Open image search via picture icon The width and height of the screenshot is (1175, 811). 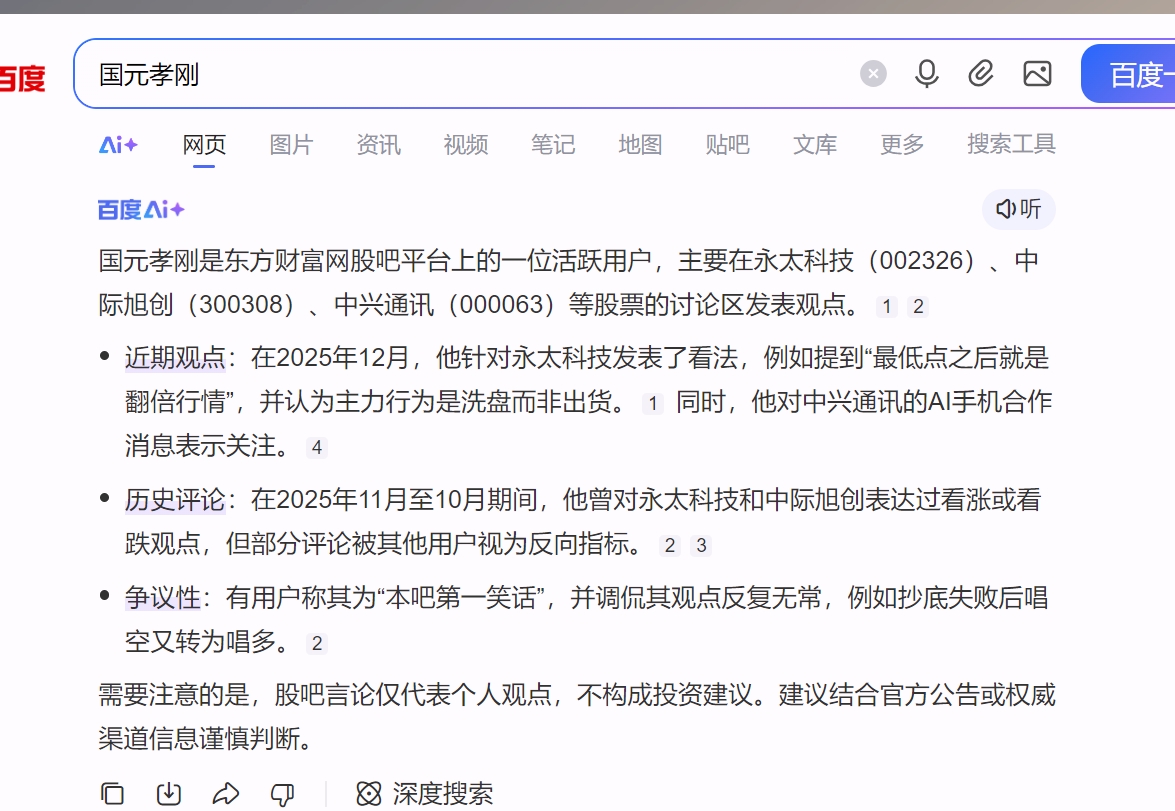point(1037,73)
